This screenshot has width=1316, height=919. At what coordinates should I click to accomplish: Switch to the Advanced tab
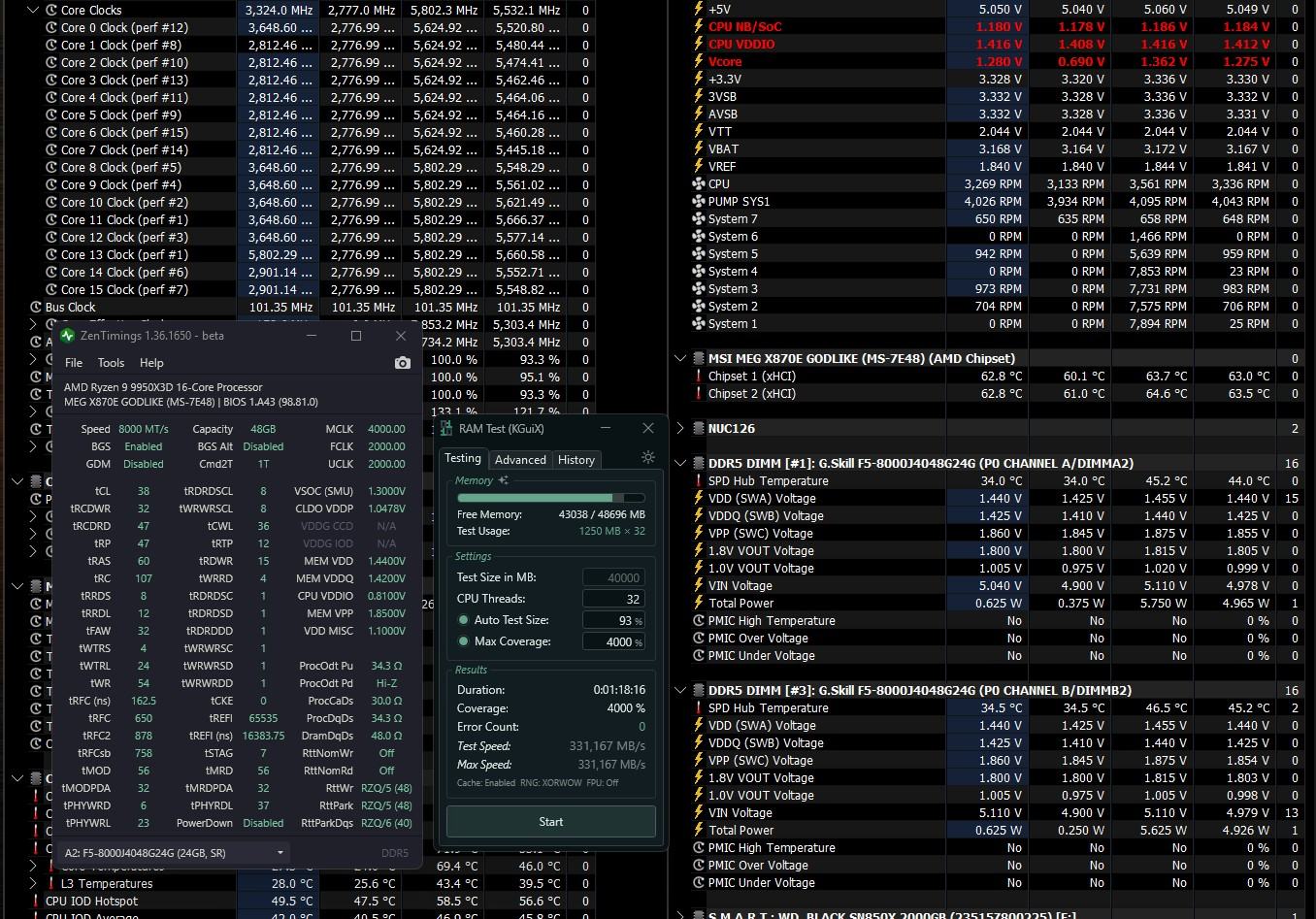[520, 460]
